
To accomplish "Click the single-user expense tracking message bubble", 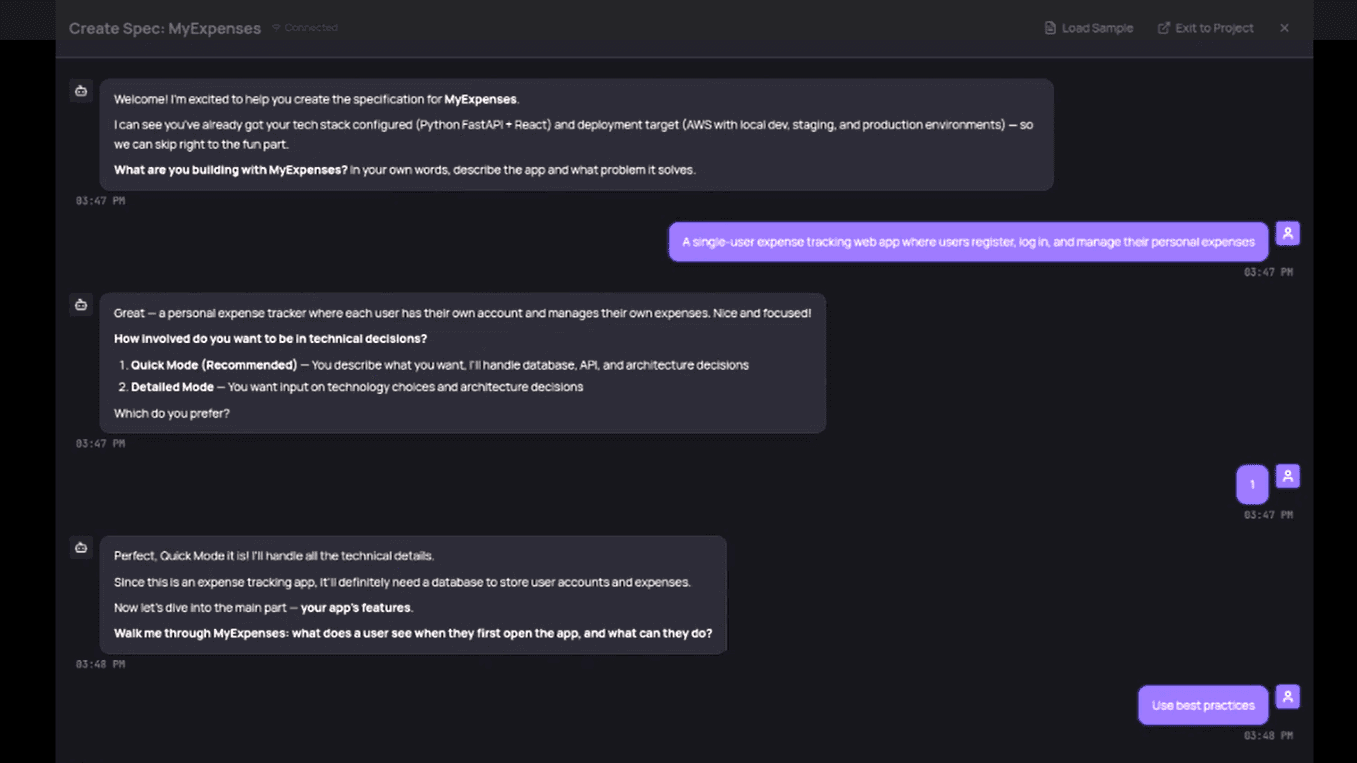I will 967,242.
